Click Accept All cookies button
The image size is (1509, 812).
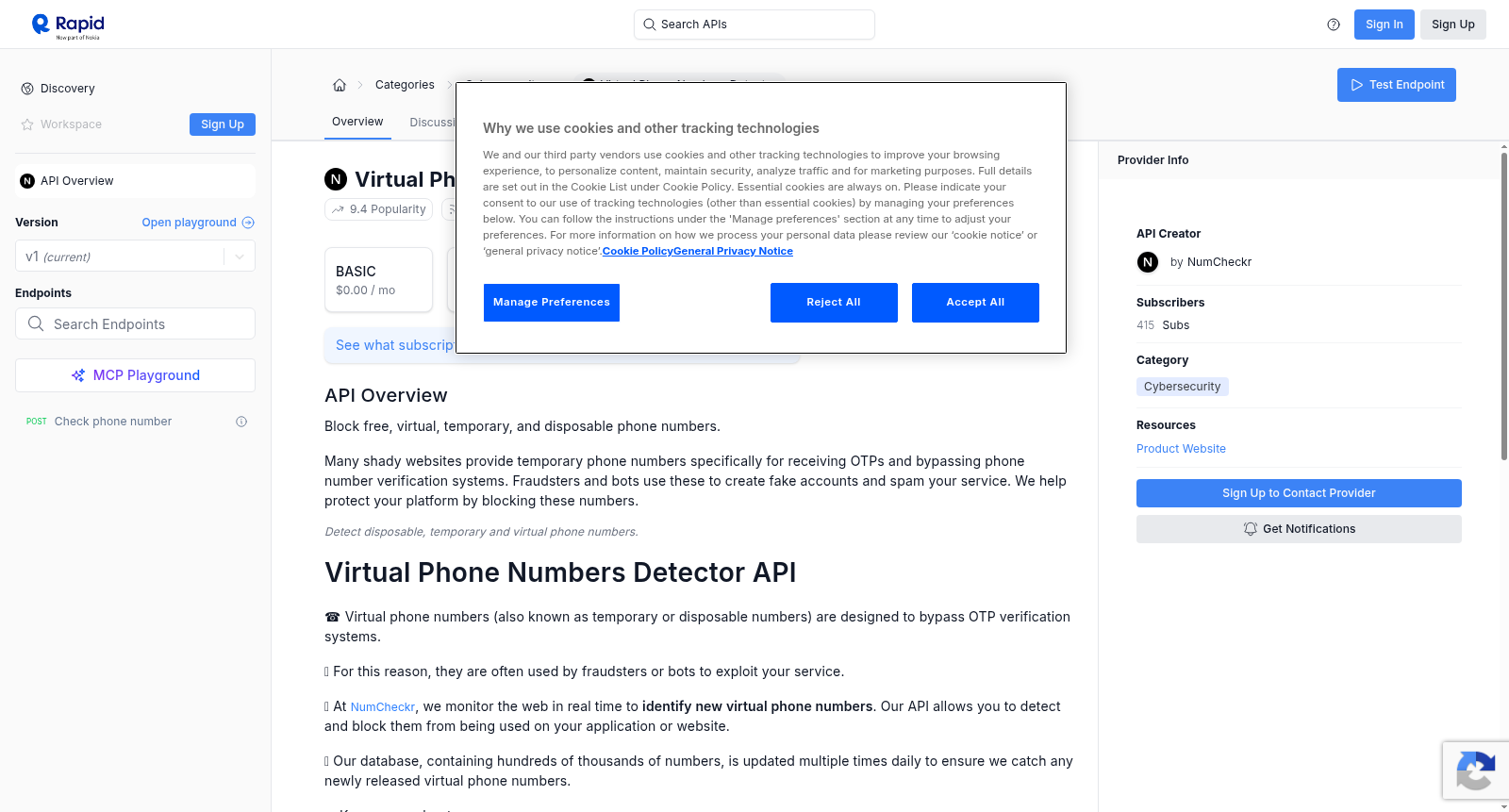975,303
